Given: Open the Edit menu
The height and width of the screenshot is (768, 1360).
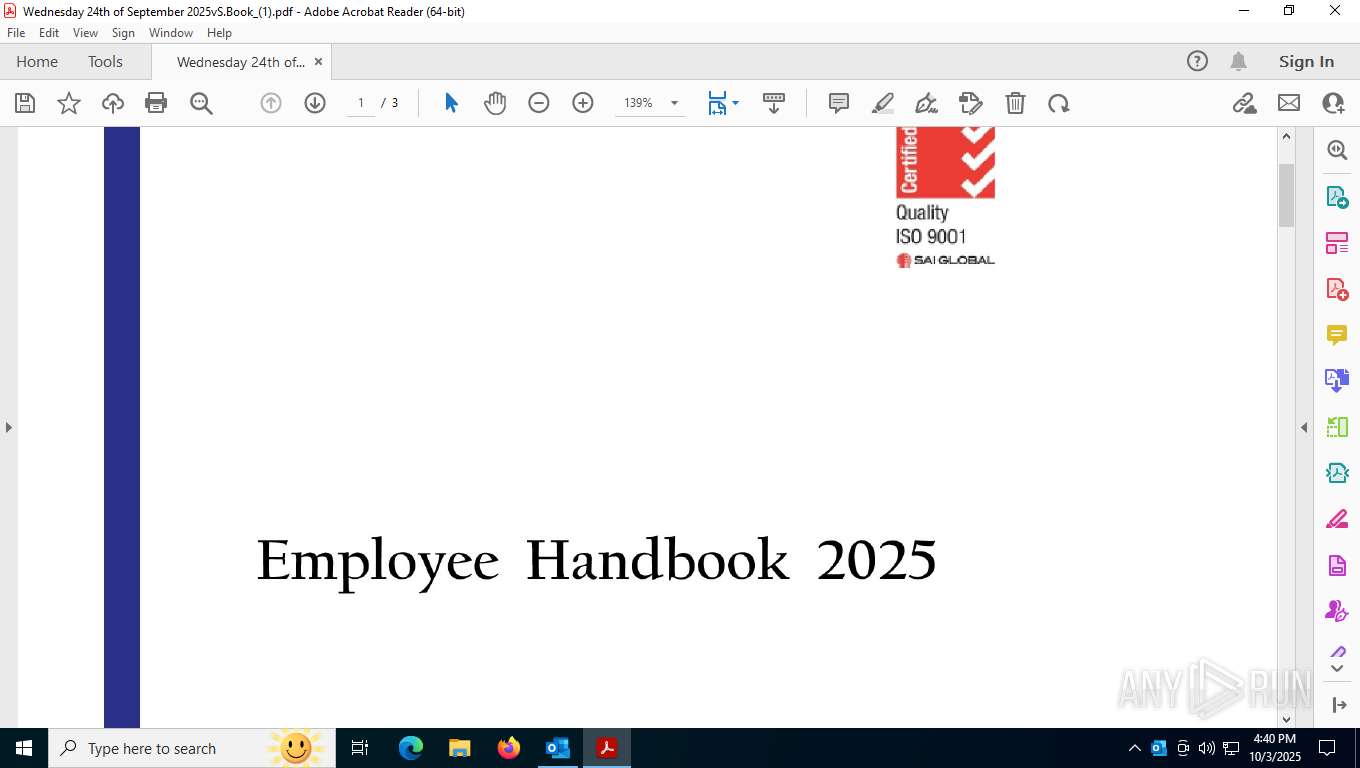Looking at the screenshot, I should point(49,33).
